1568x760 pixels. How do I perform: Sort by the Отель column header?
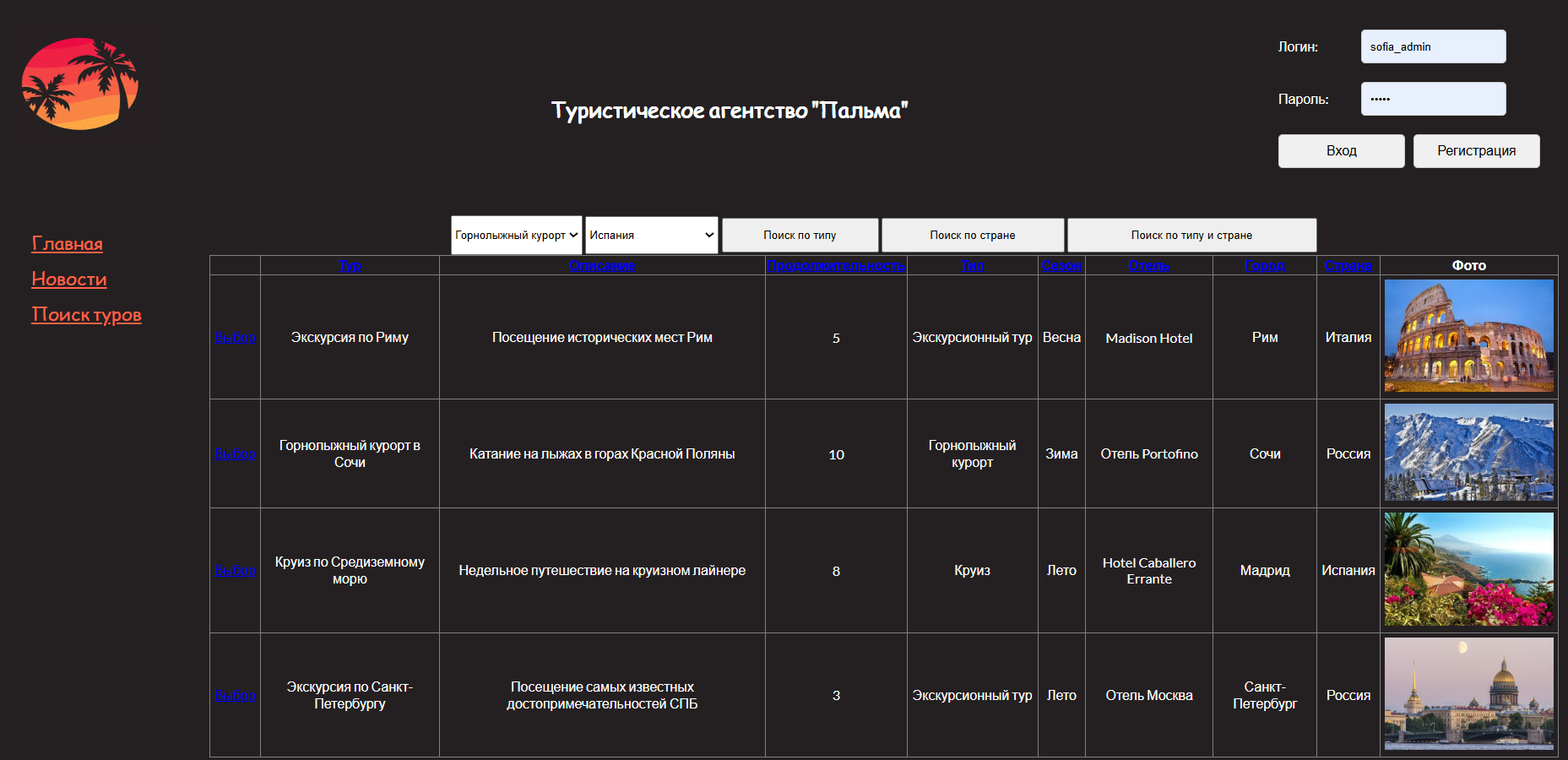[x=1149, y=265]
